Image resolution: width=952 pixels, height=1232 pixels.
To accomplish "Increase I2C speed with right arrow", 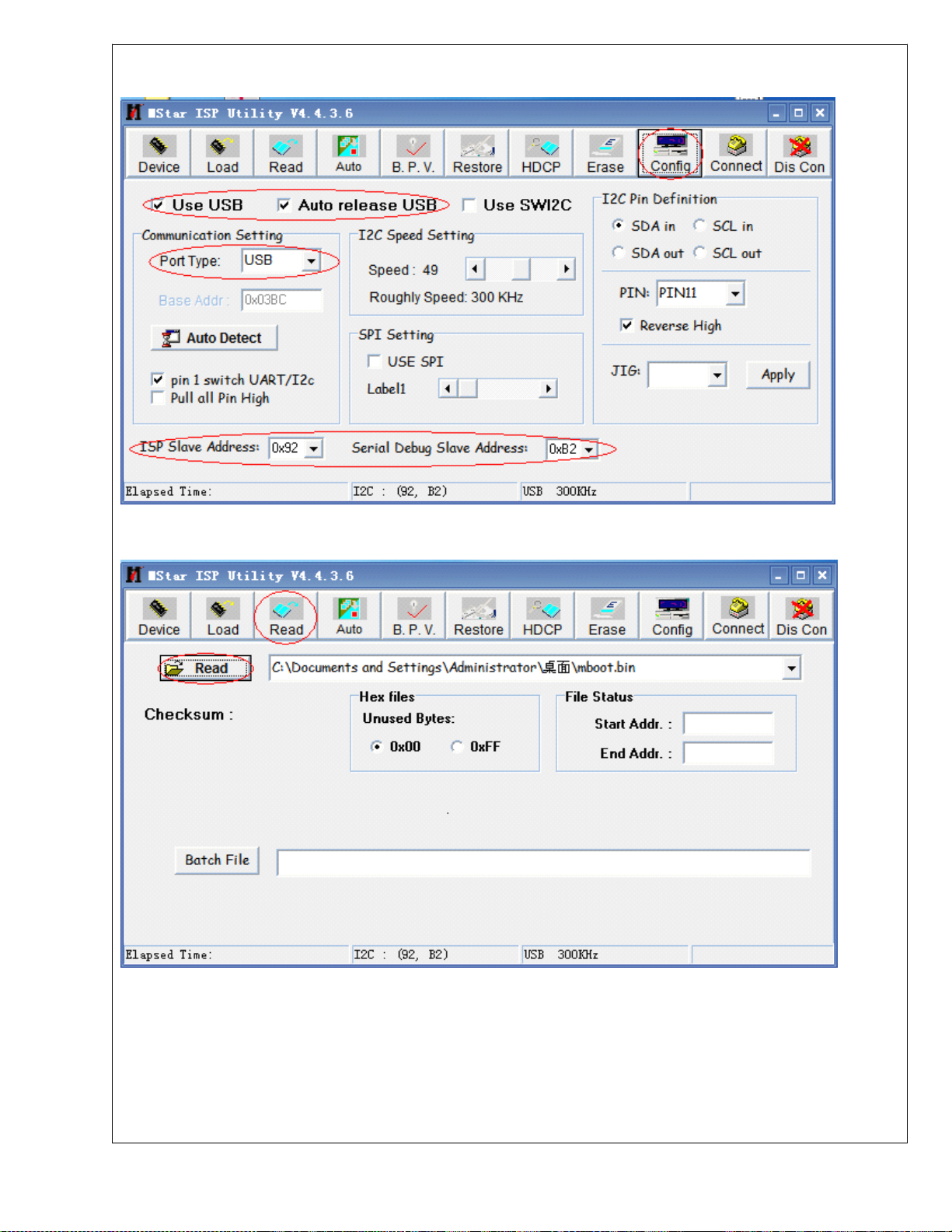I will (566, 270).
